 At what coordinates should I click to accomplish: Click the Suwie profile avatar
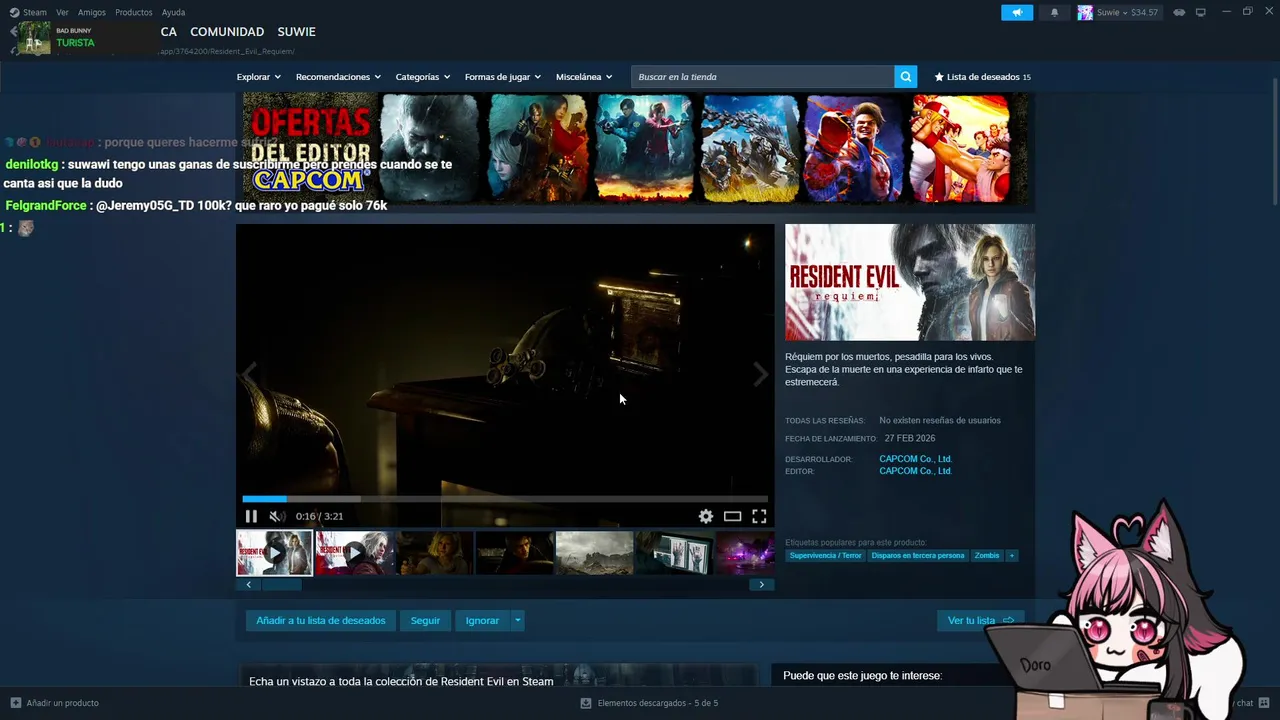point(1085,12)
